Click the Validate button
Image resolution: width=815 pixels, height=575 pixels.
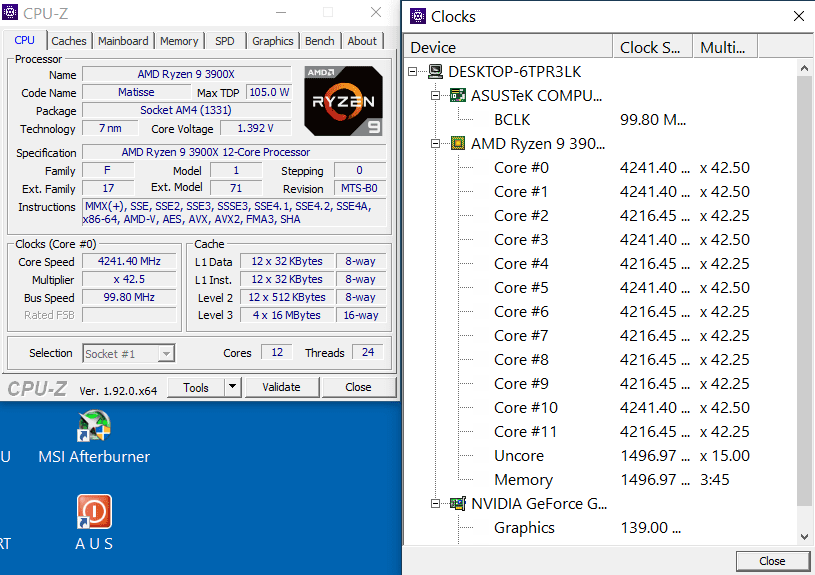click(281, 387)
